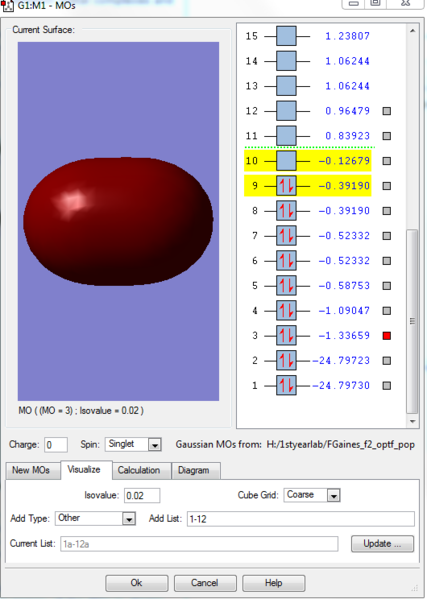Toggle surface marker for MO 4
Screen dimensions: 427x599
coord(387,311)
